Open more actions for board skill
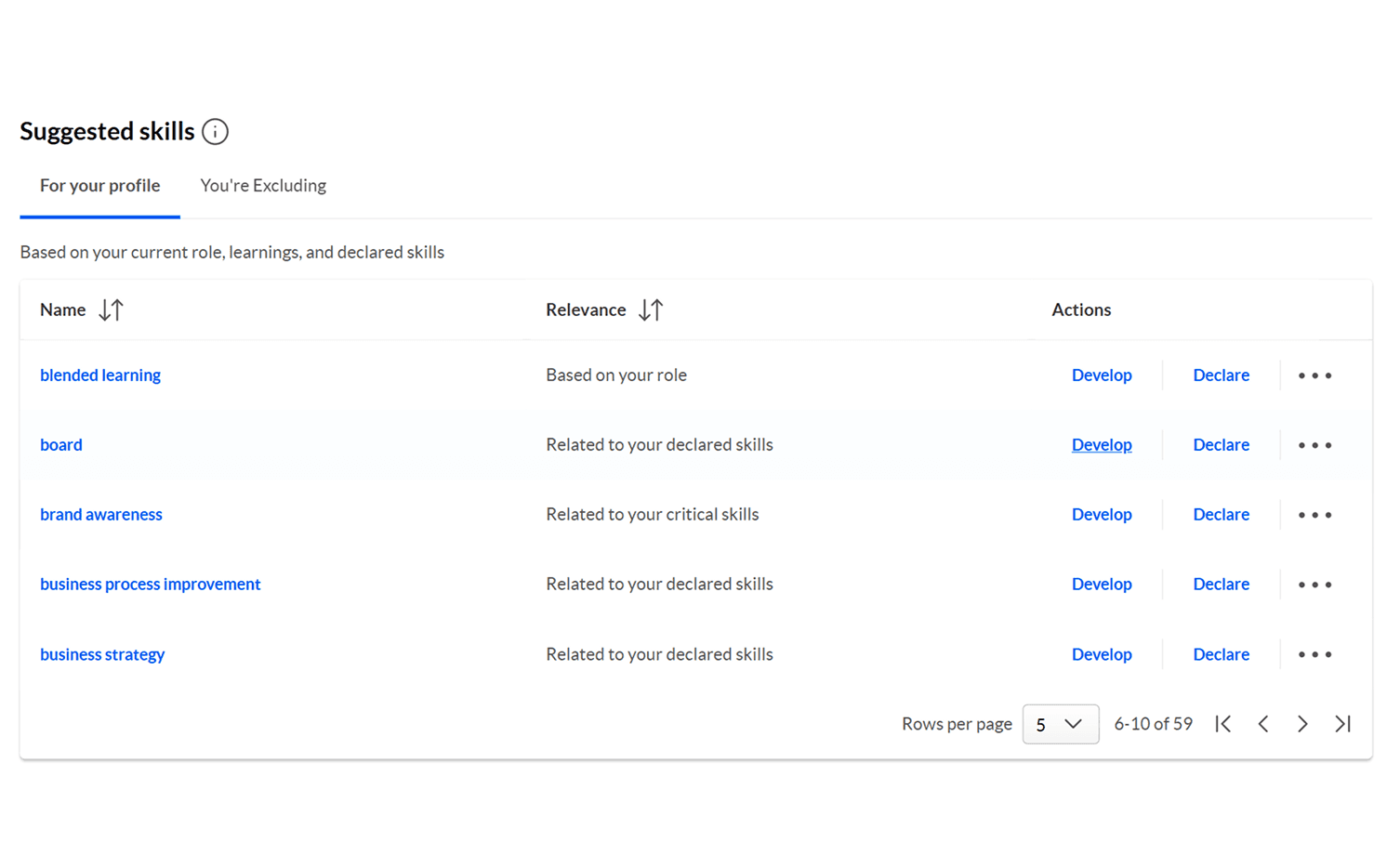 click(1314, 445)
